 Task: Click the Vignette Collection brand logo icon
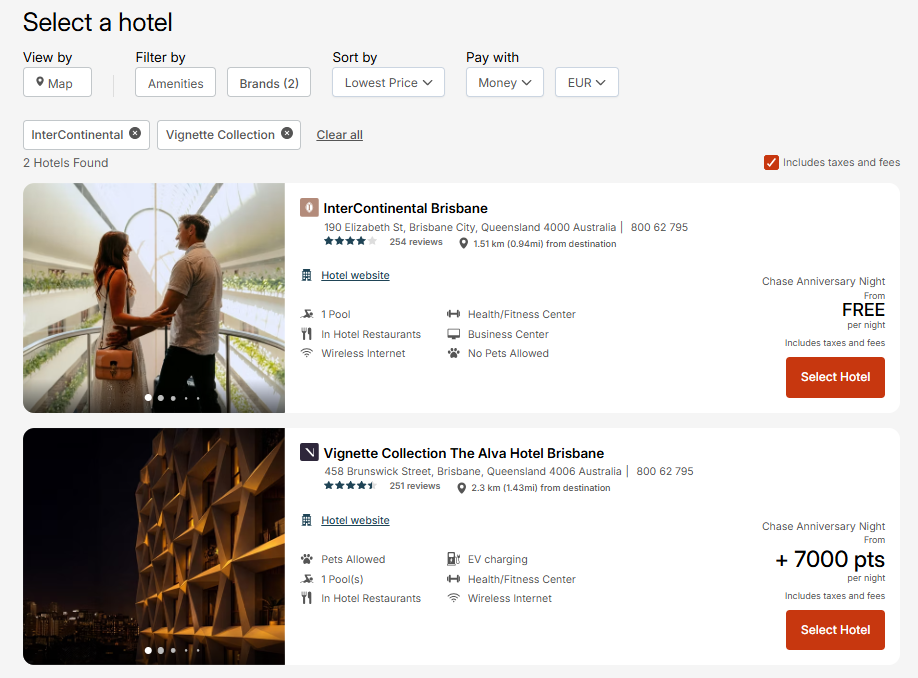pyautogui.click(x=309, y=452)
